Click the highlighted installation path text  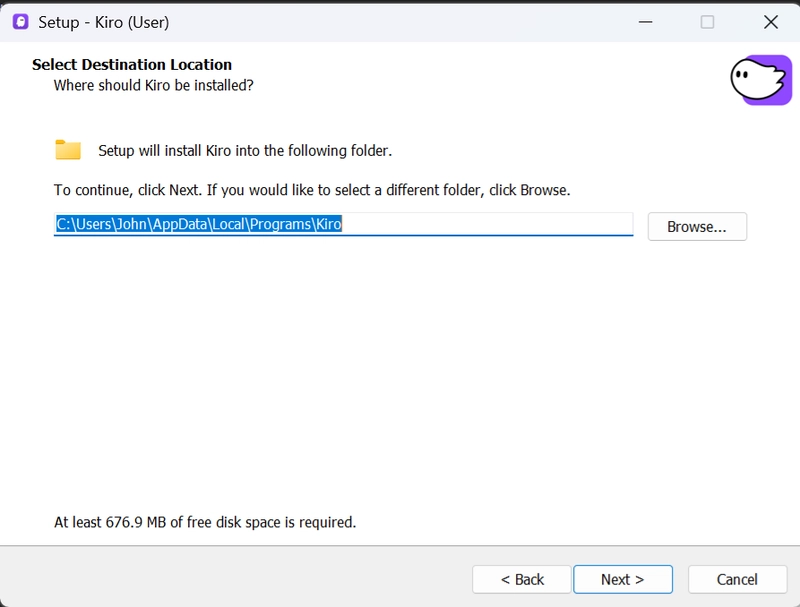198,224
